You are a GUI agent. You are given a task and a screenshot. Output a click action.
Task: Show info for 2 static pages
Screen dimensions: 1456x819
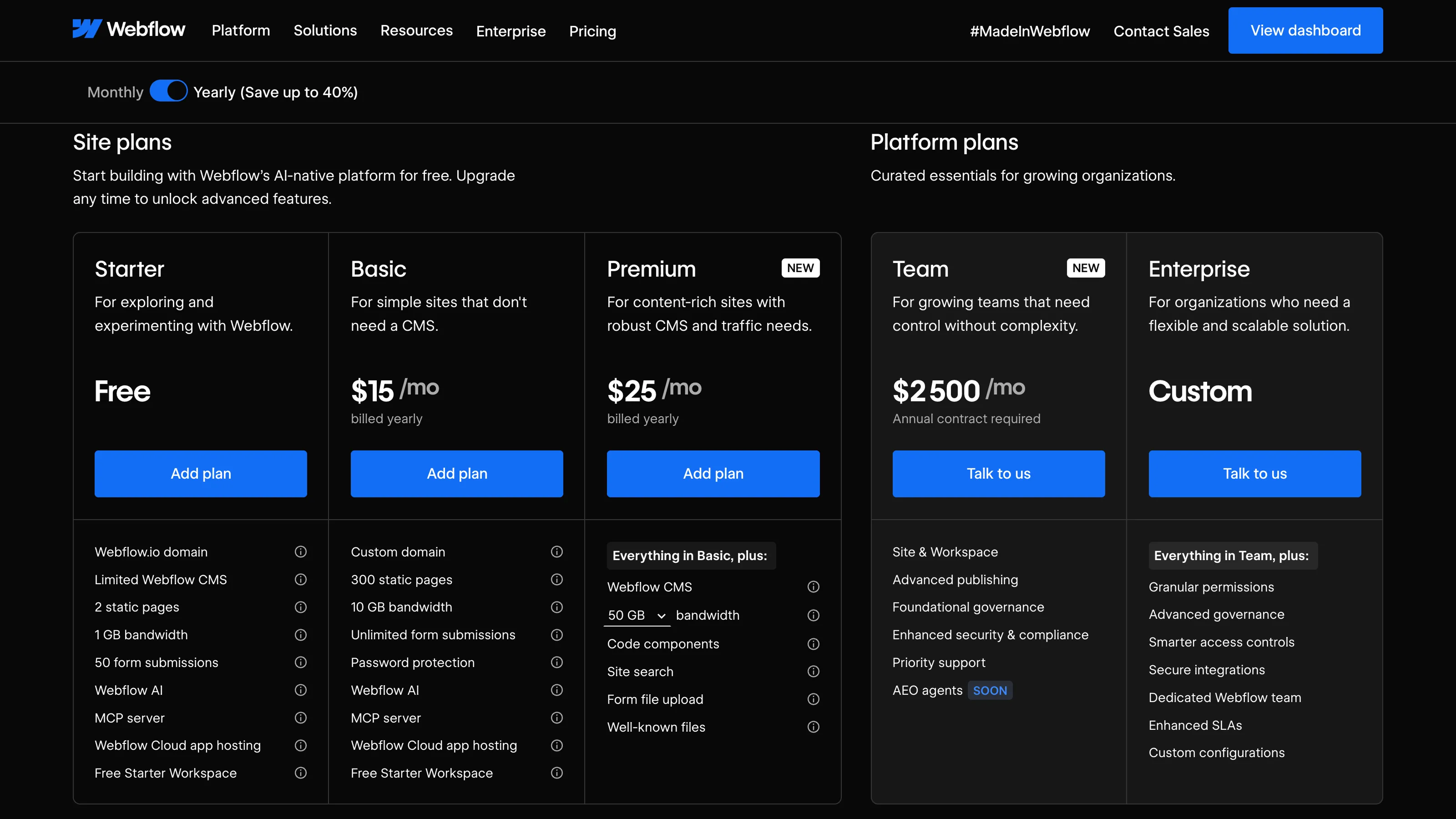pyautogui.click(x=301, y=607)
